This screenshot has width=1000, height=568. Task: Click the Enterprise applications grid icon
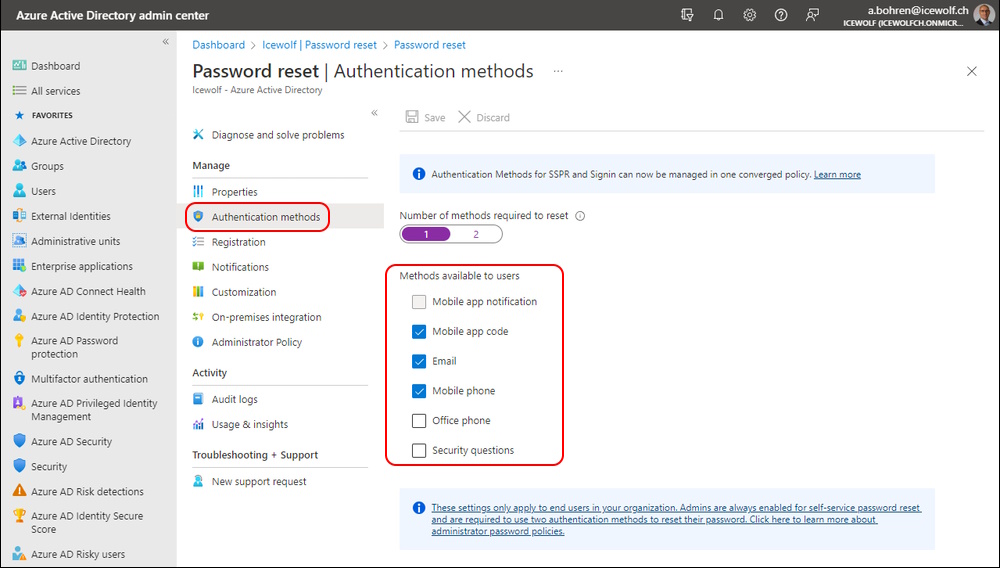[x=20, y=266]
